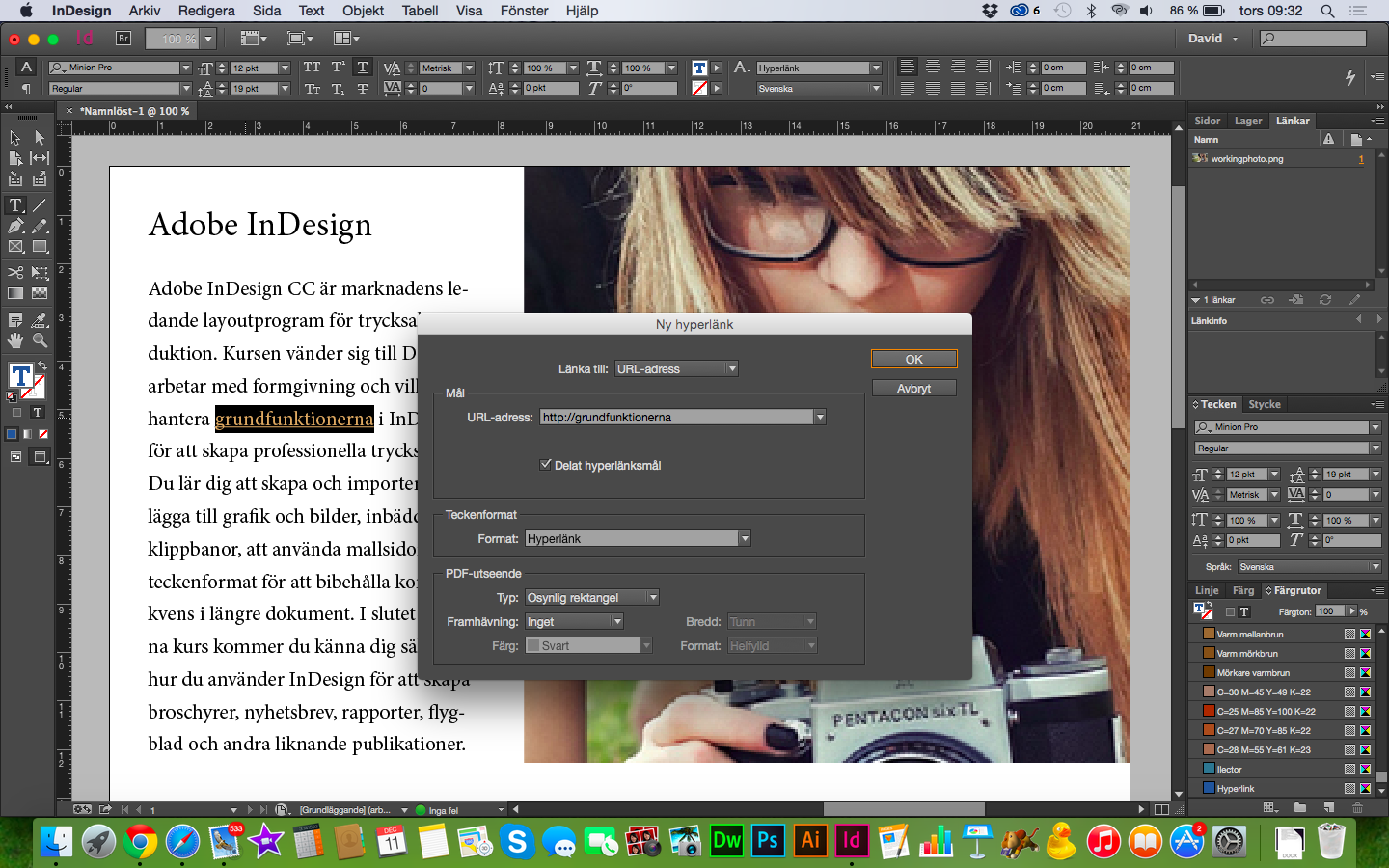This screenshot has width=1389, height=868.
Task: Click Strikethrough icon in control bar
Action: (363, 89)
